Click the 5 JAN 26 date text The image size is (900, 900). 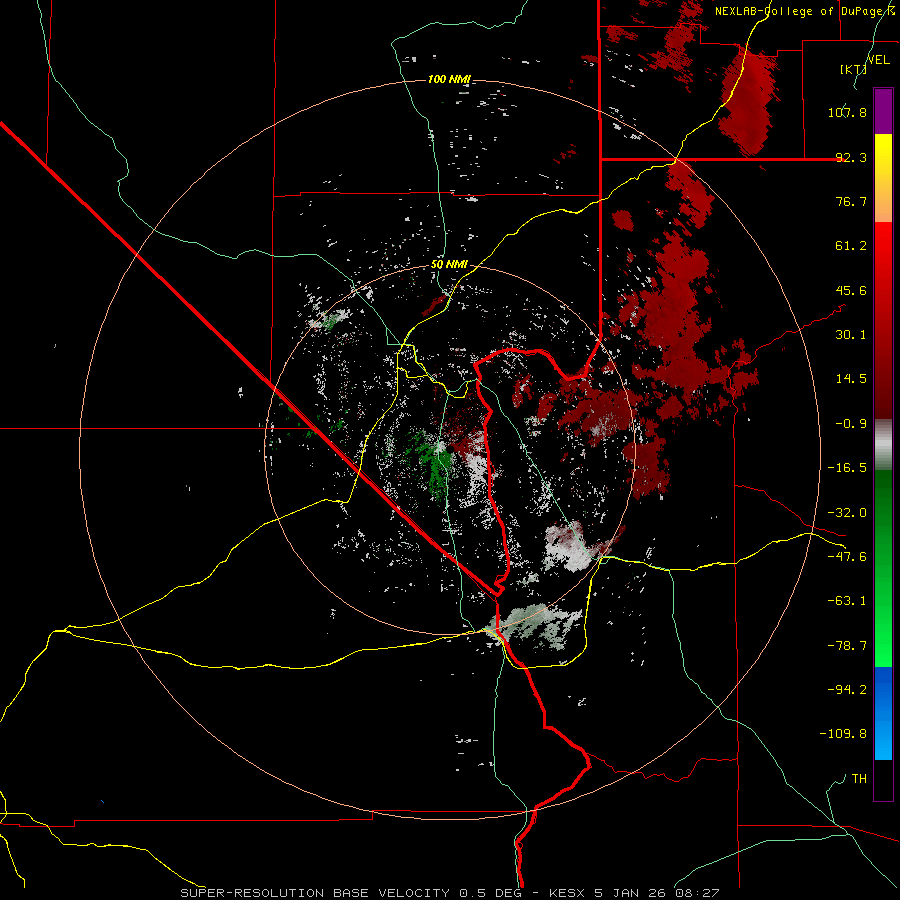tap(631, 893)
